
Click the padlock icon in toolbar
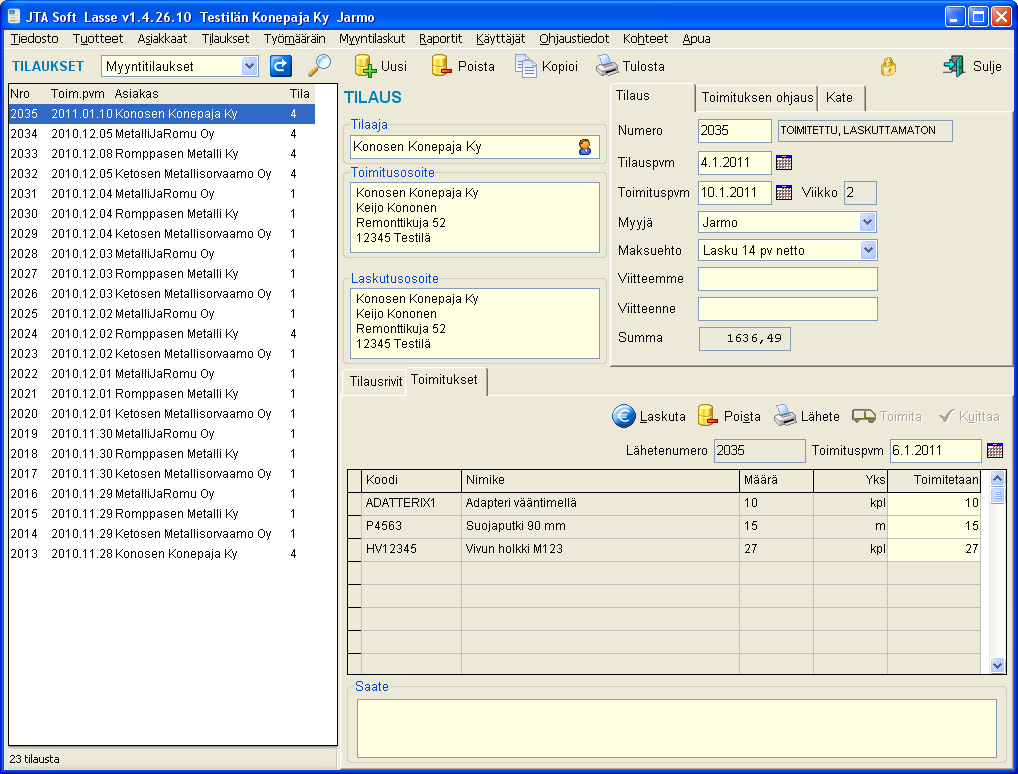pos(887,66)
